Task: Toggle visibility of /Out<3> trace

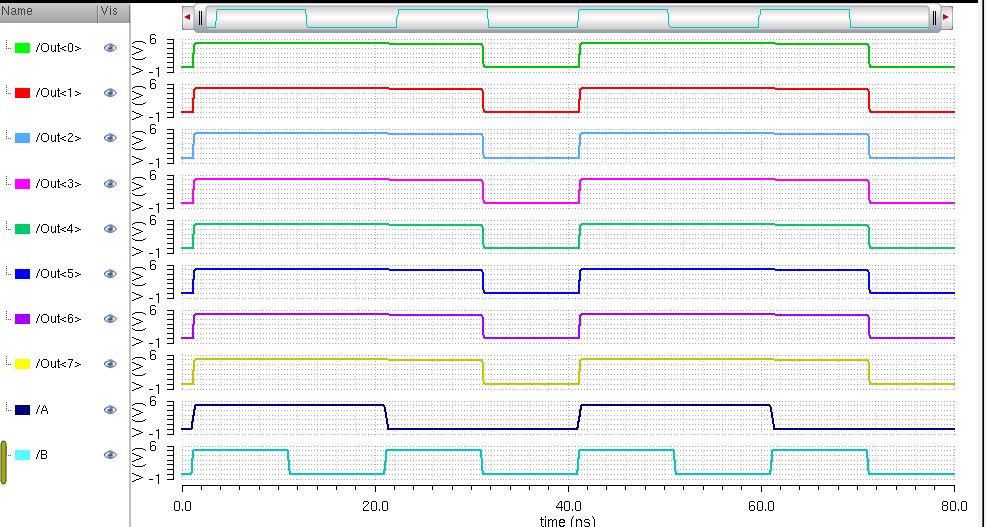Action: tap(111, 184)
